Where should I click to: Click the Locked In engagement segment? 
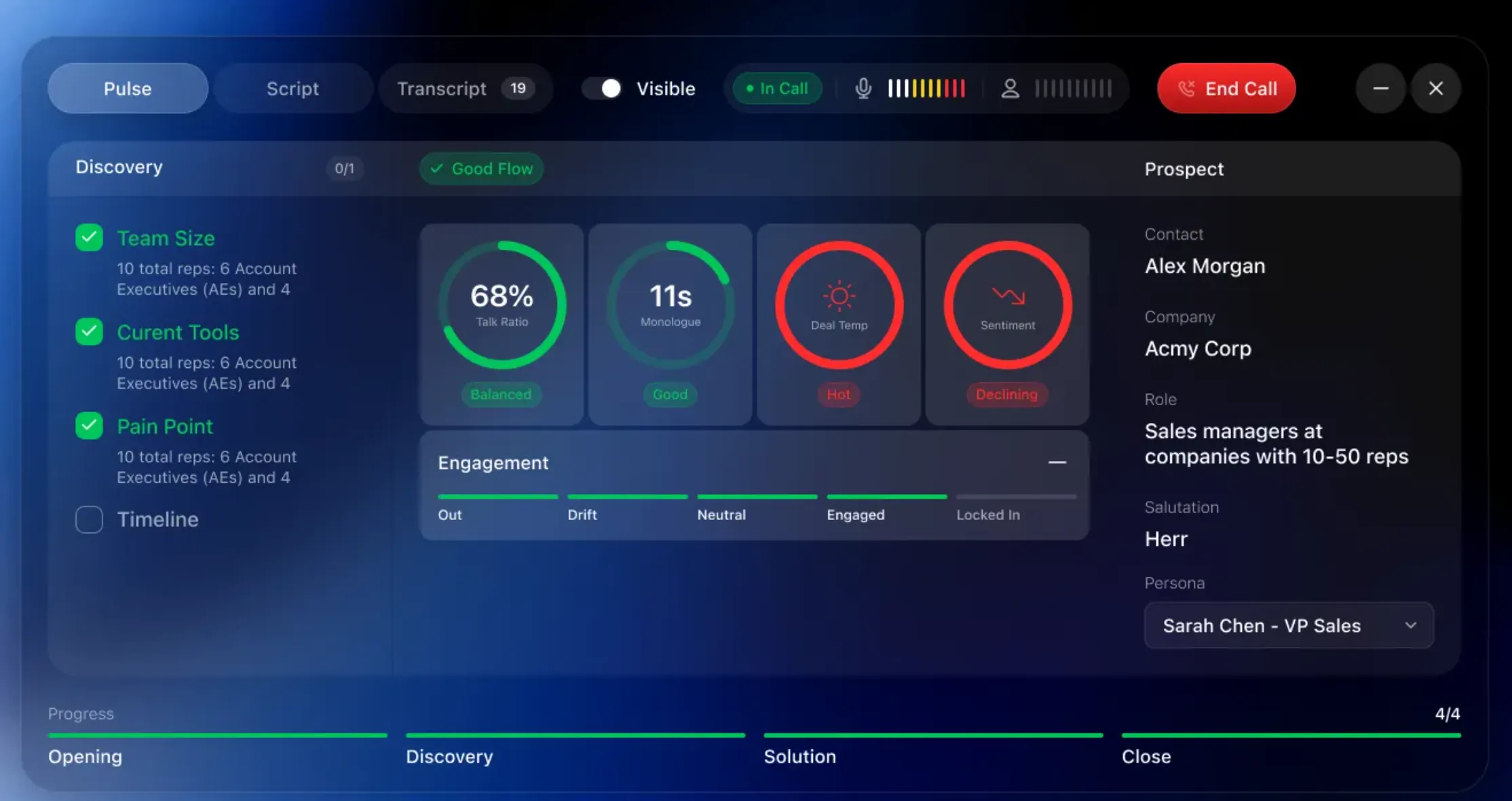(x=1016, y=508)
